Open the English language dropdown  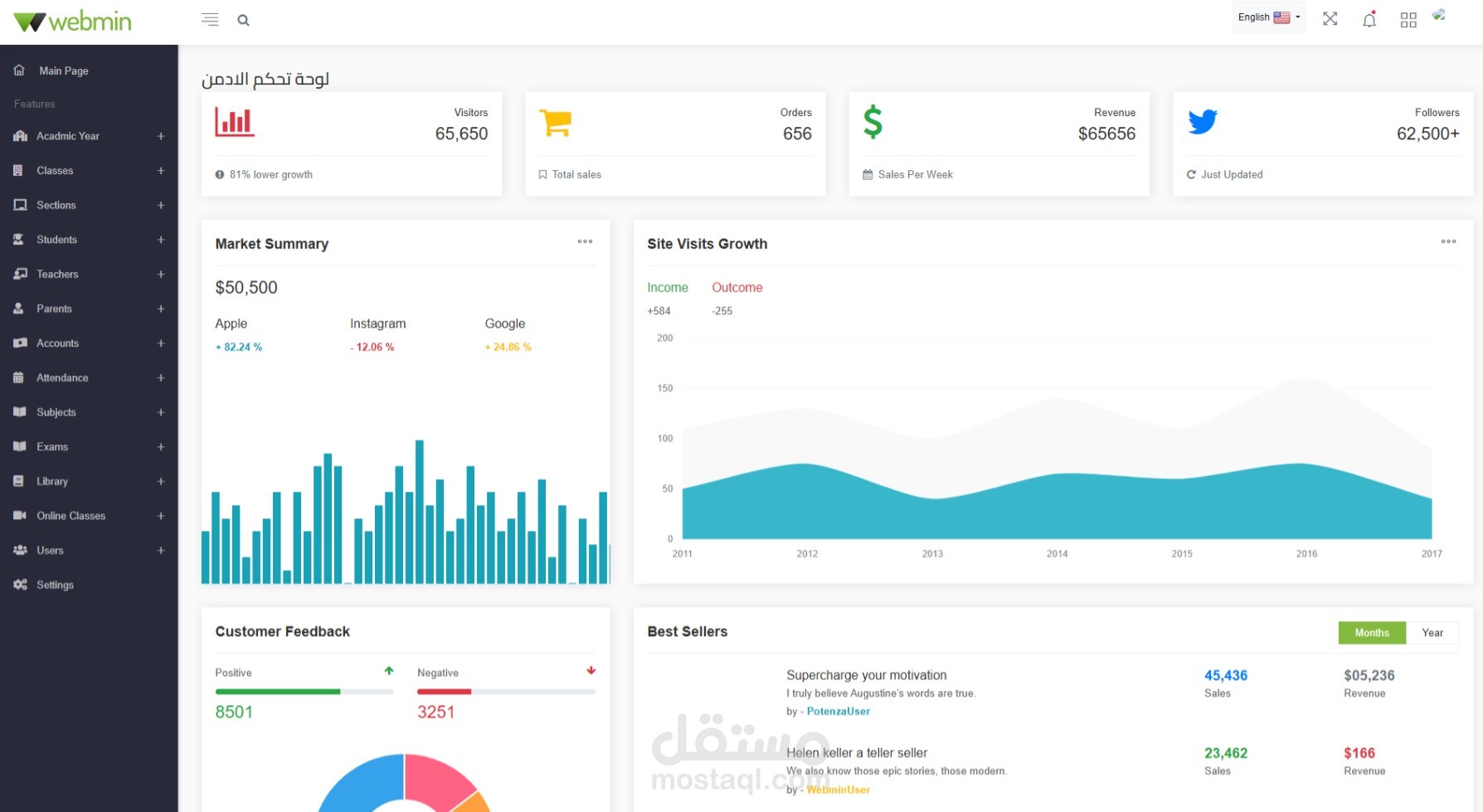click(1268, 17)
